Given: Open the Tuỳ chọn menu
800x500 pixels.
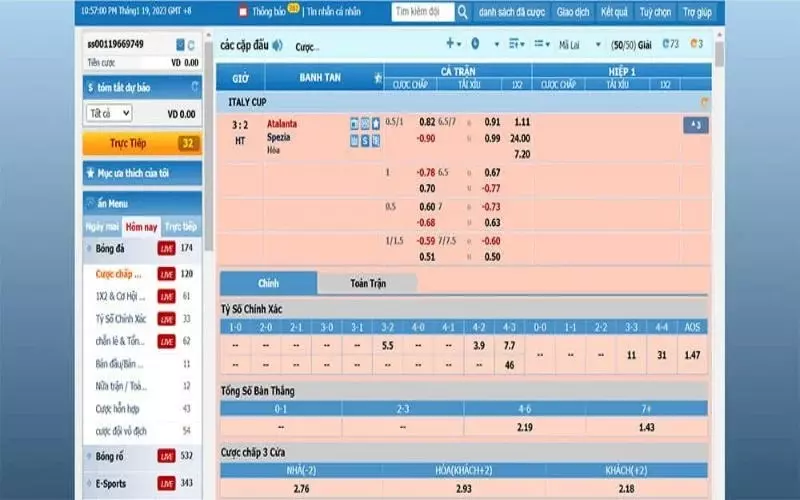Looking at the screenshot, I should (x=656, y=12).
